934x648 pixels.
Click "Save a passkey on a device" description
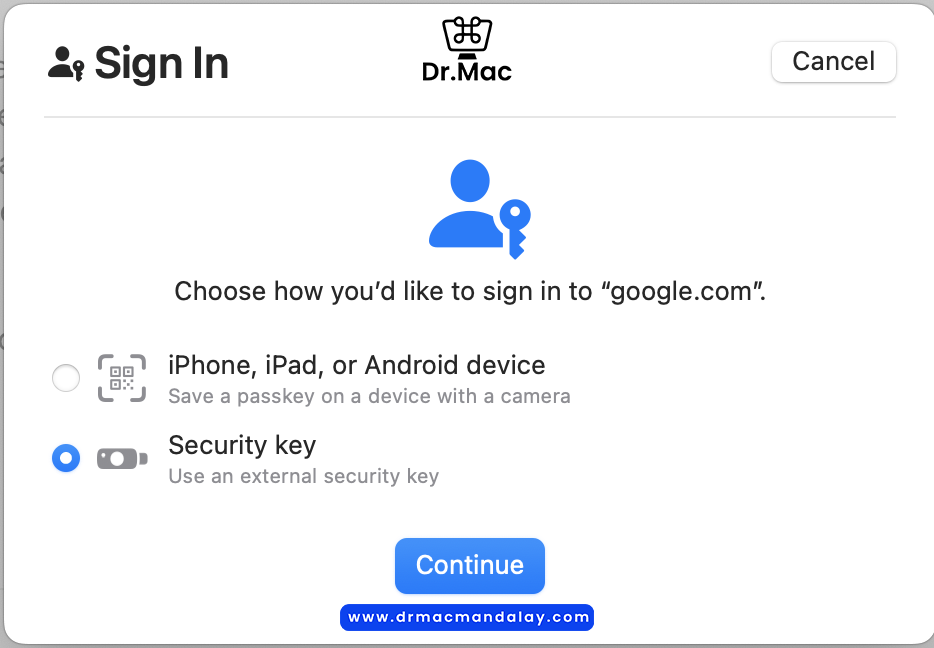[369, 396]
